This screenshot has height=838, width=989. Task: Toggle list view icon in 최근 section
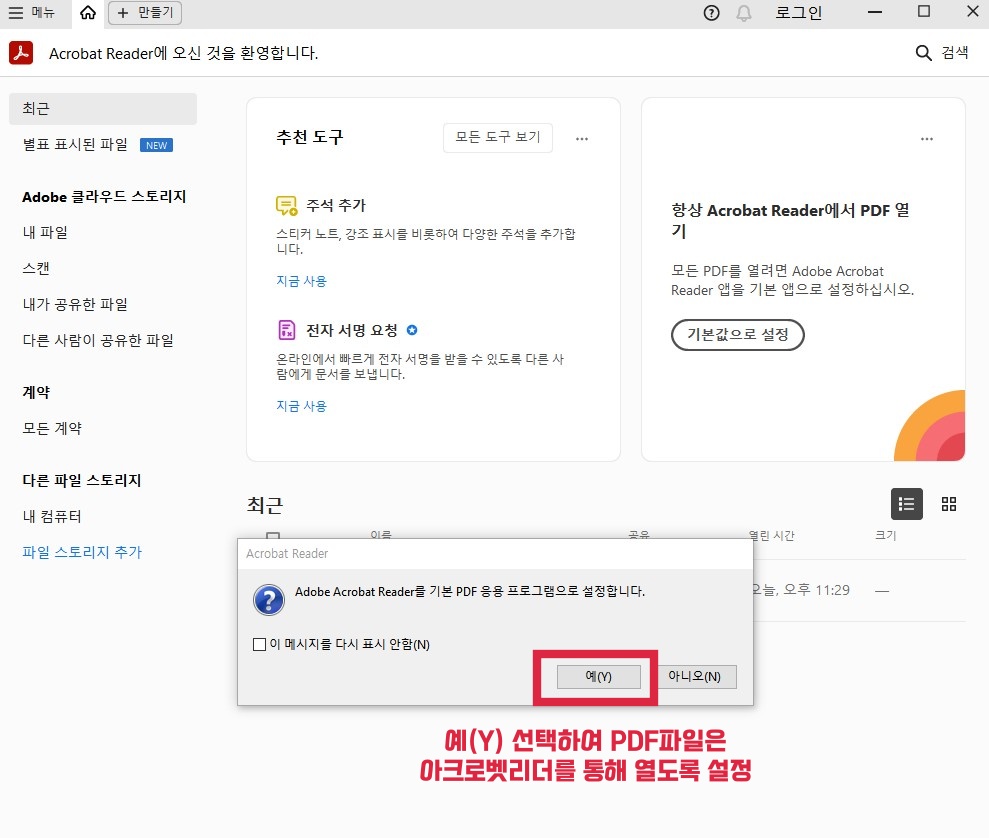(x=906, y=504)
